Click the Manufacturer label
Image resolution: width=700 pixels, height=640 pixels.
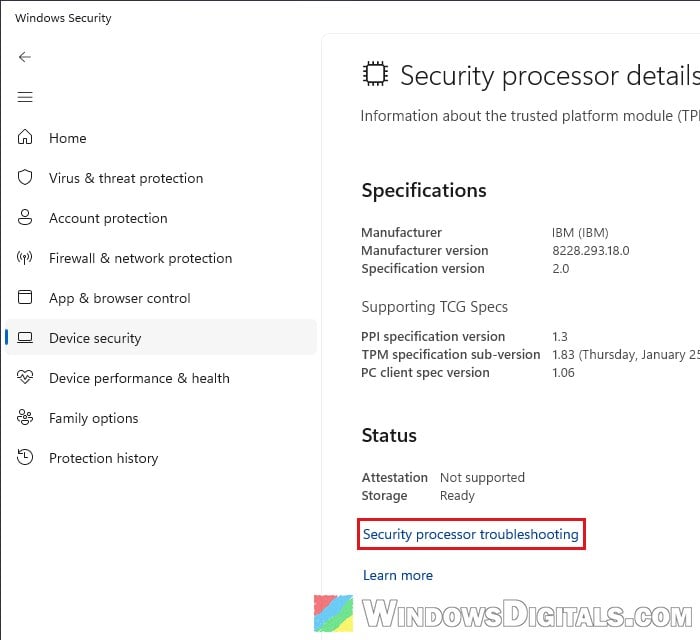click(401, 233)
